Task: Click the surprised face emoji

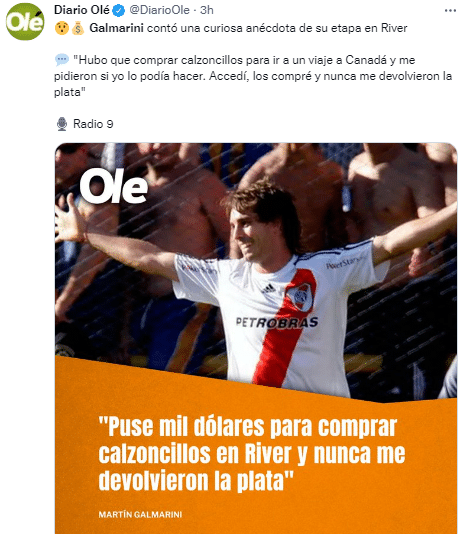Action: pos(62,28)
